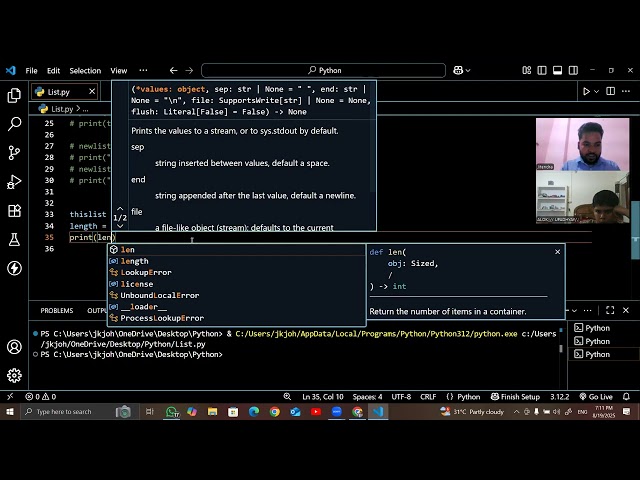640x480 pixels.
Task: Select the license suggestion
Action: click(237, 284)
